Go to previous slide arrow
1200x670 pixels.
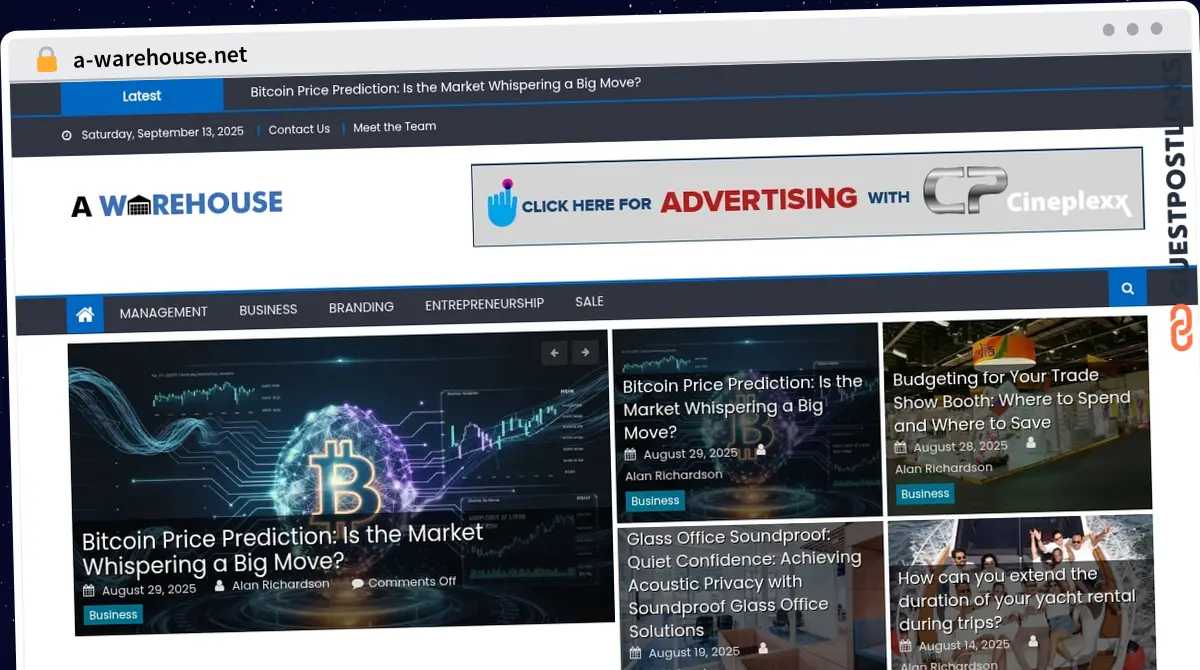point(554,352)
